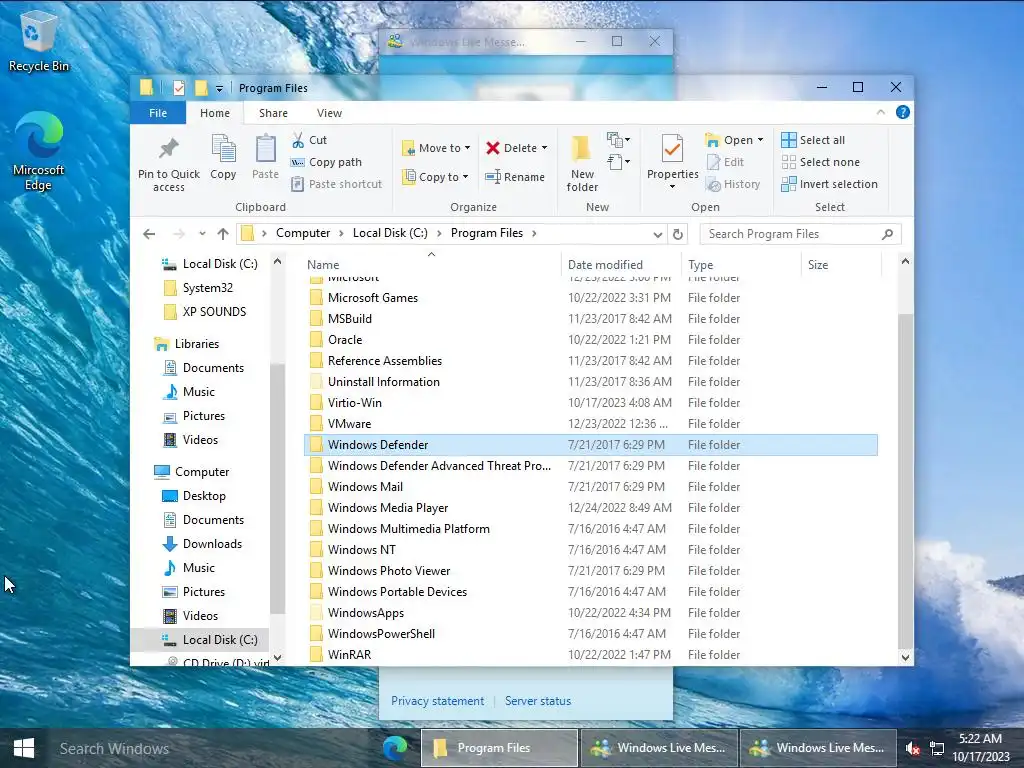This screenshot has width=1024, height=768.
Task: Open the Delete dropdown arrow
Action: click(x=544, y=148)
